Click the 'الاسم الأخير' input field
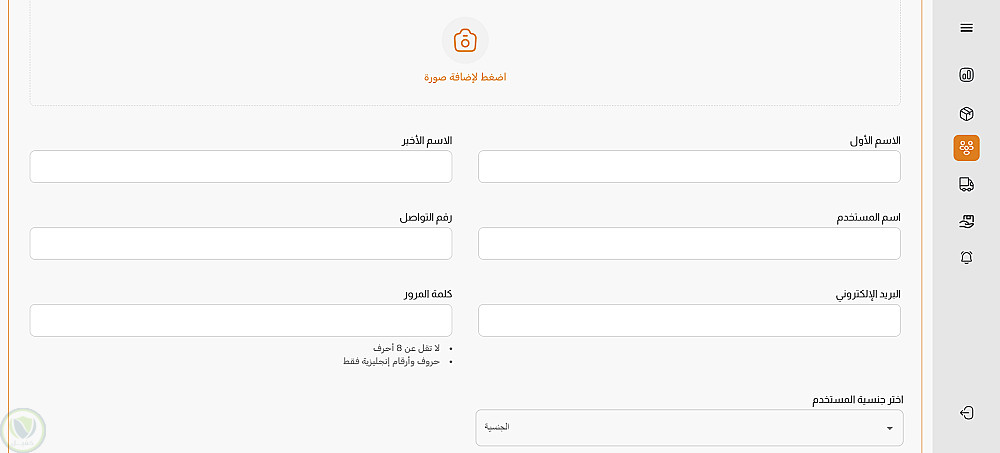This screenshot has width=1000, height=453. 241,167
